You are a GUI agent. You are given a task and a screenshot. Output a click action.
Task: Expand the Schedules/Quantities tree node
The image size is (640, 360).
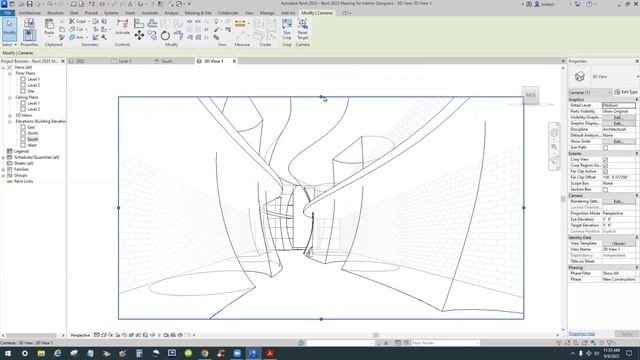(4, 158)
